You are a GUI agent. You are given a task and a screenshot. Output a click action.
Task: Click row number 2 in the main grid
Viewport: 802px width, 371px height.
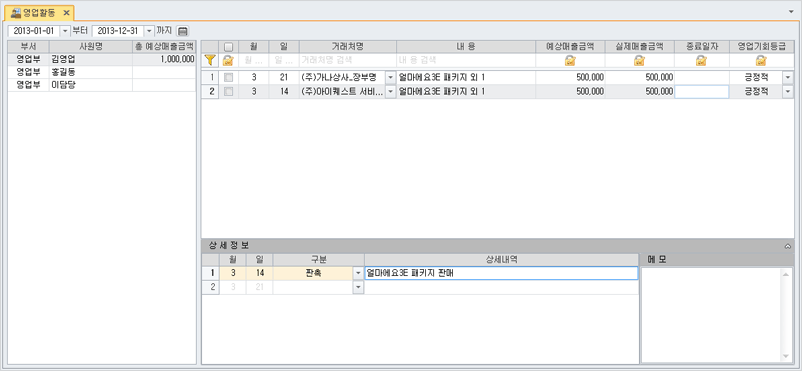(210, 92)
